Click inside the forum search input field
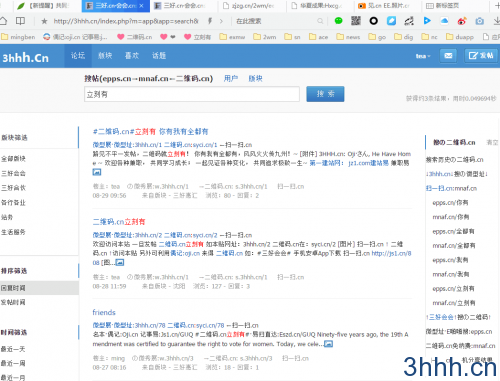 click(x=192, y=94)
